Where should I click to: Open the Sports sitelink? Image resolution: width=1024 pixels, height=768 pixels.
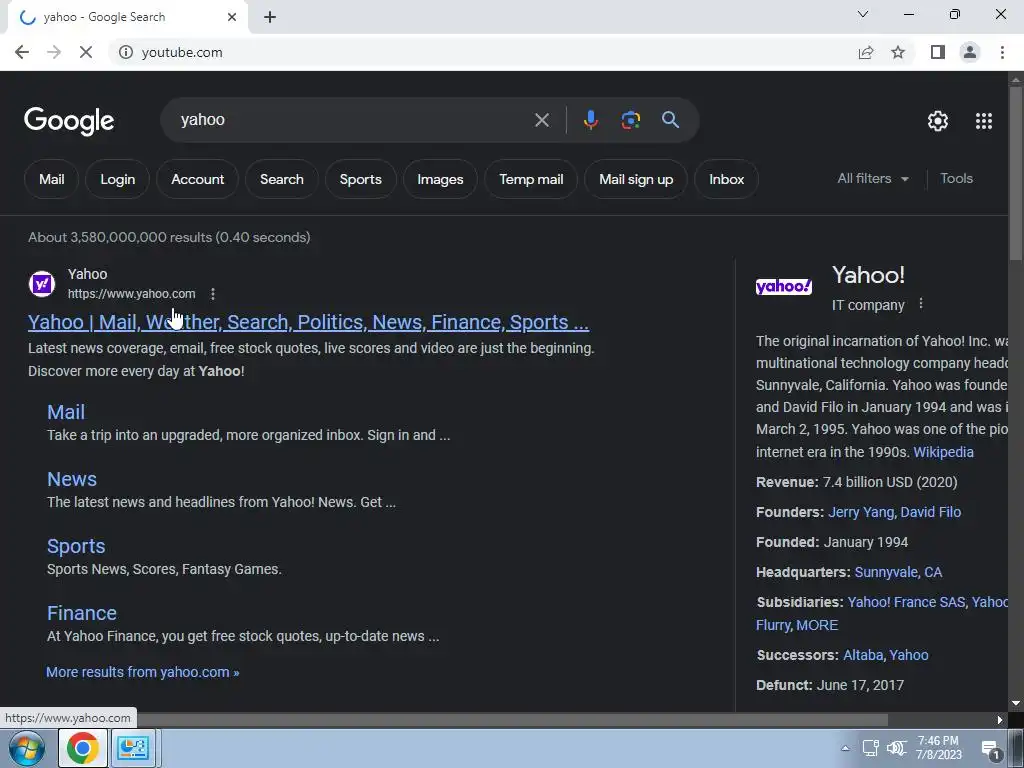click(76, 546)
